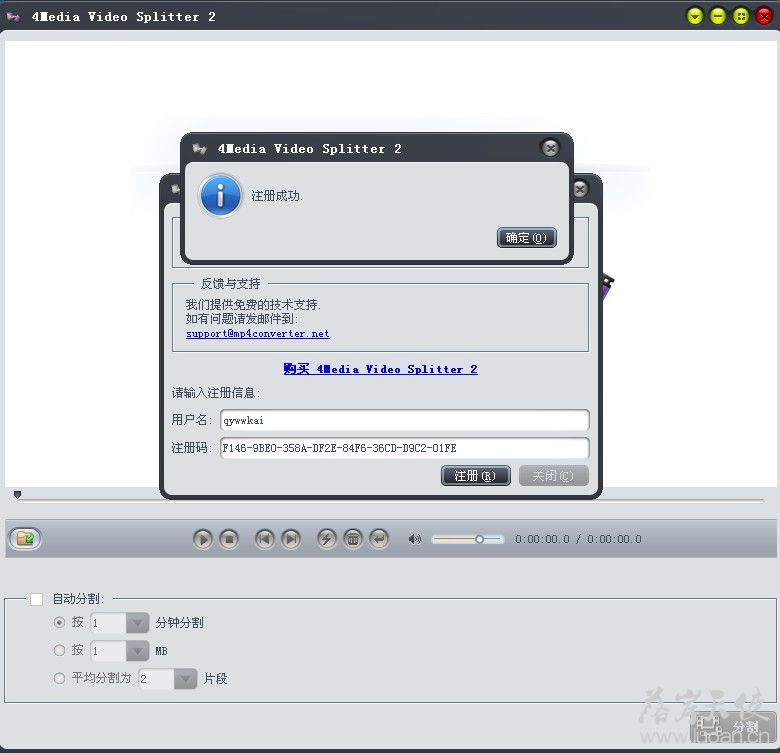Close the registration dialog window
Image resolution: width=780 pixels, height=753 pixels.
pos(580,189)
